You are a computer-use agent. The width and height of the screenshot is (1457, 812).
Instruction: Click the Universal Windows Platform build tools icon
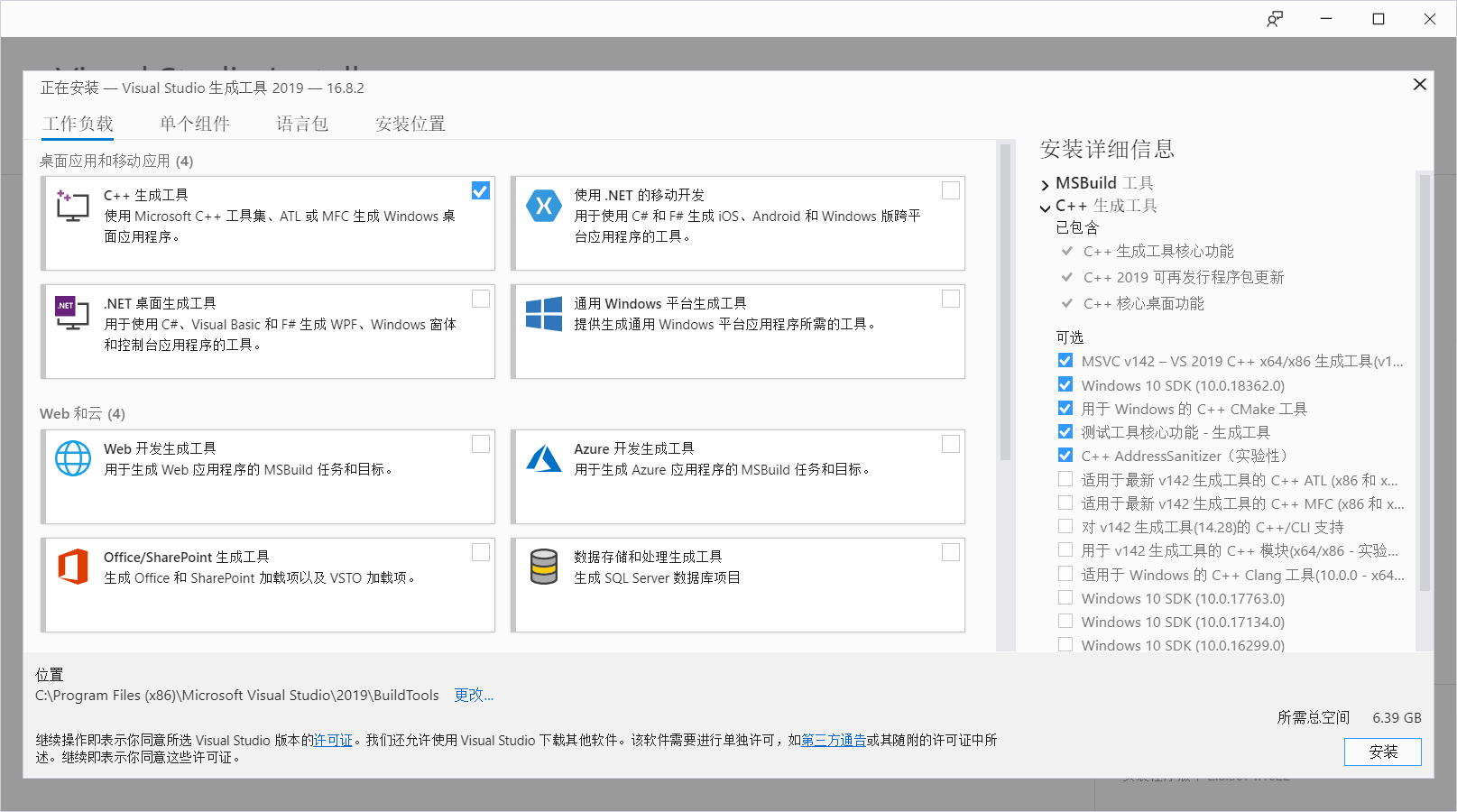coord(544,314)
